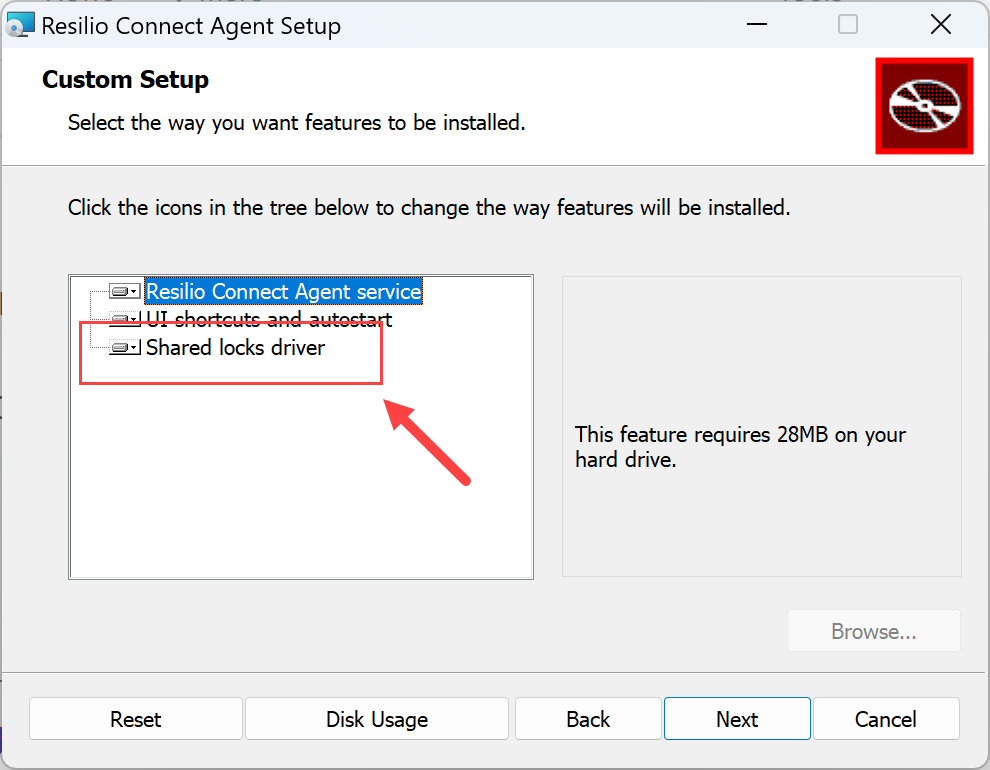The height and width of the screenshot is (770, 990).
Task: Click the Custom Setup heading
Action: pos(125,80)
